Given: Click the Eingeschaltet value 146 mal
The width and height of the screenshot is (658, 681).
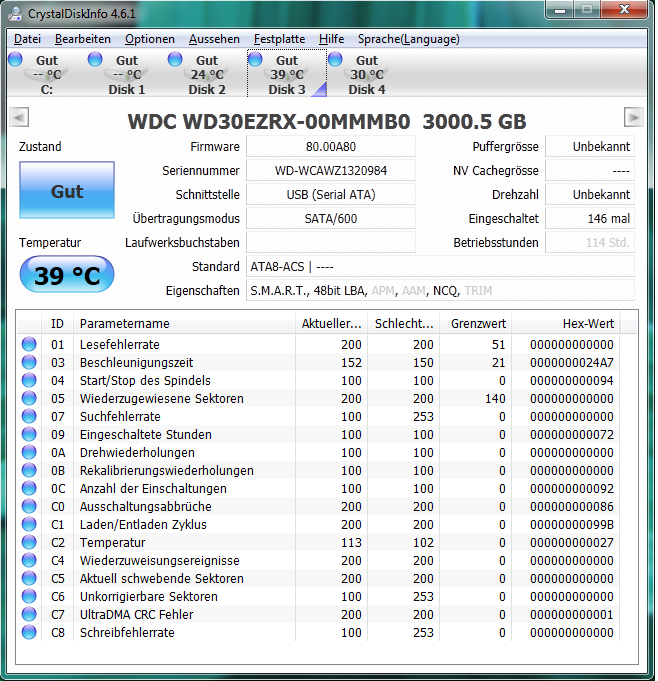Looking at the screenshot, I should tap(590, 218).
